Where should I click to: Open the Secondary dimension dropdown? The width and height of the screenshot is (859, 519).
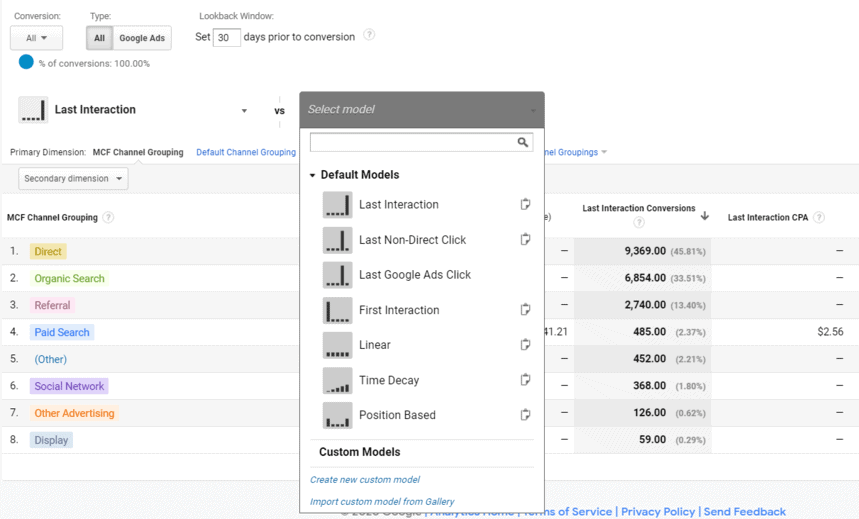(73, 179)
